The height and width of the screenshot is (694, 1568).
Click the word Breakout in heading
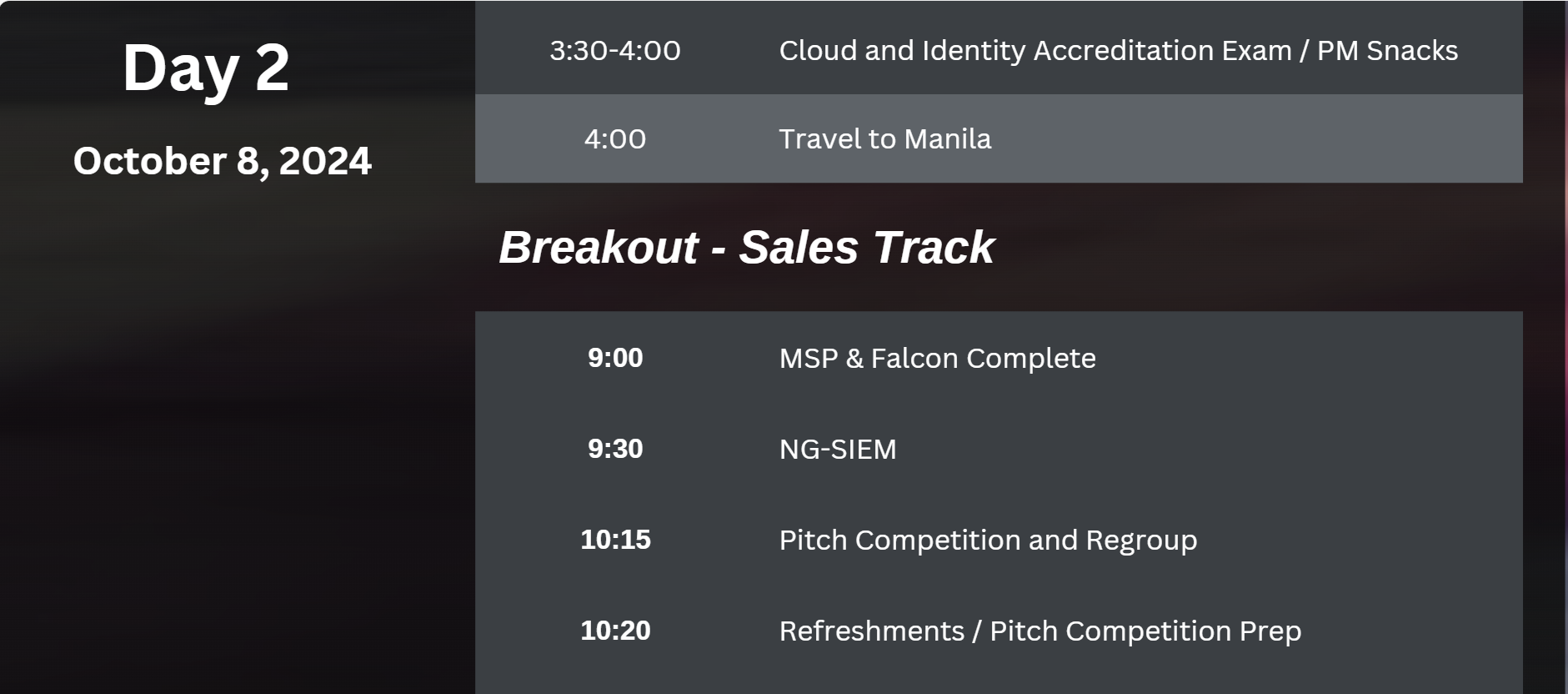[599, 247]
